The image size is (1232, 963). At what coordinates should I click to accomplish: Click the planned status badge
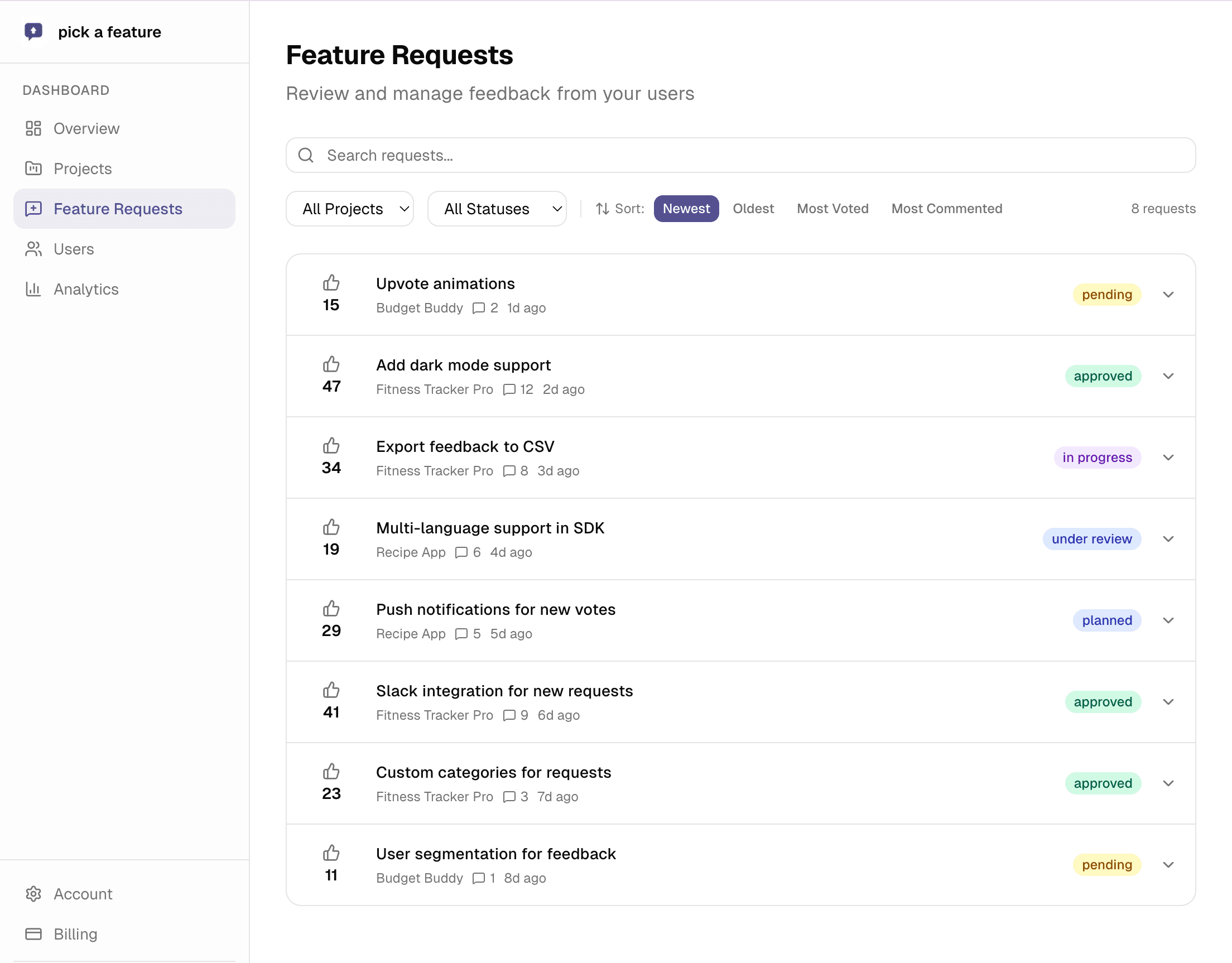coord(1107,620)
